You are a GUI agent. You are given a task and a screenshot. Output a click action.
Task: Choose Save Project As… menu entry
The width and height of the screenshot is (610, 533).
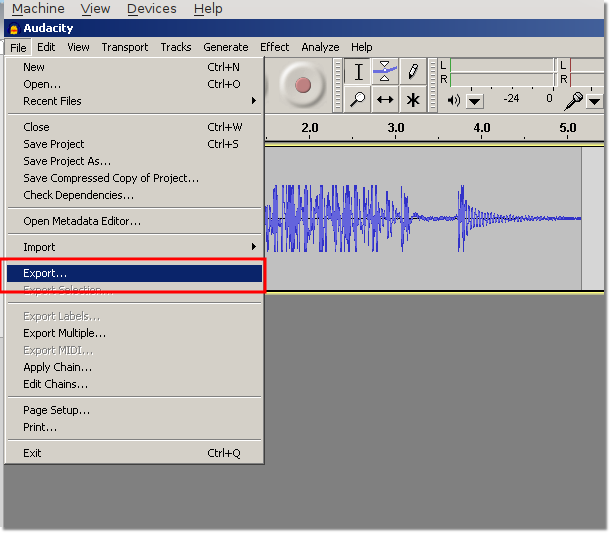click(67, 161)
